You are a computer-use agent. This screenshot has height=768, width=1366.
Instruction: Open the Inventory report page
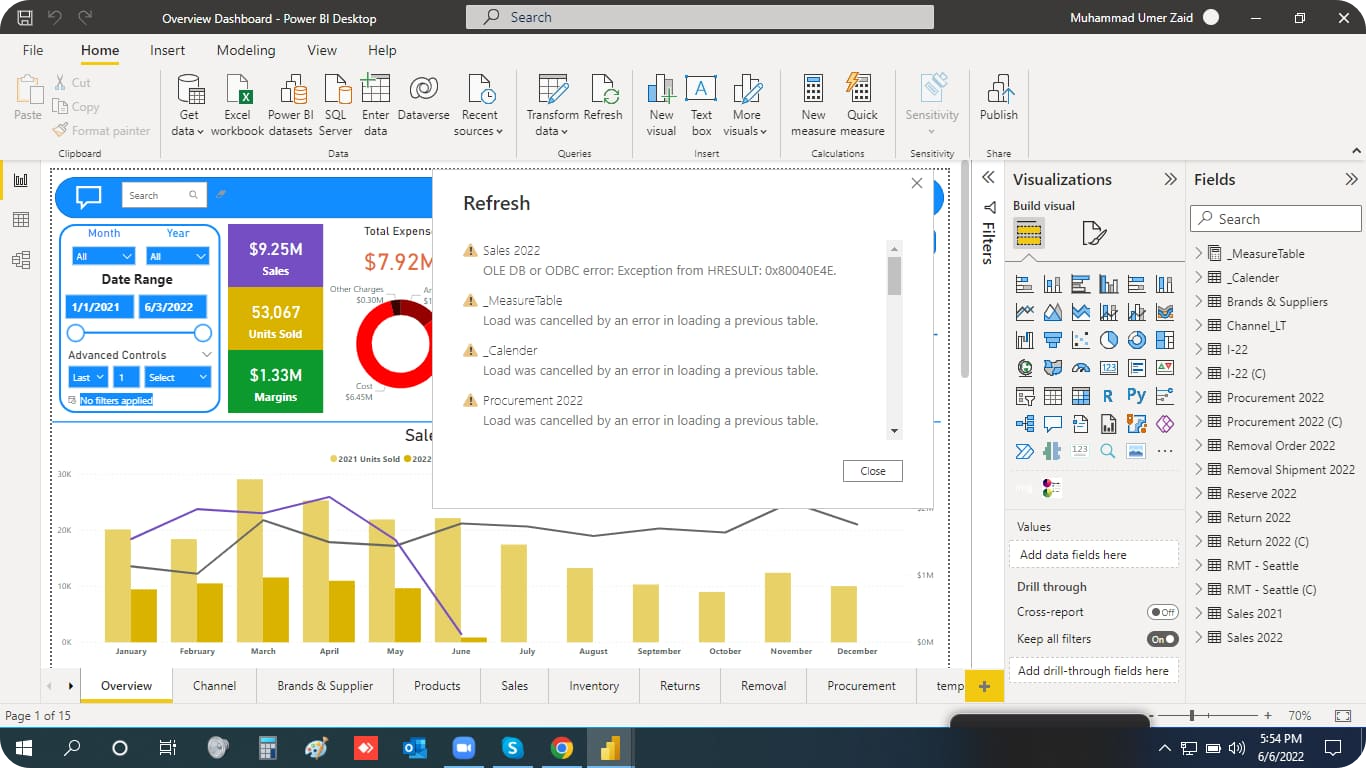(x=594, y=686)
